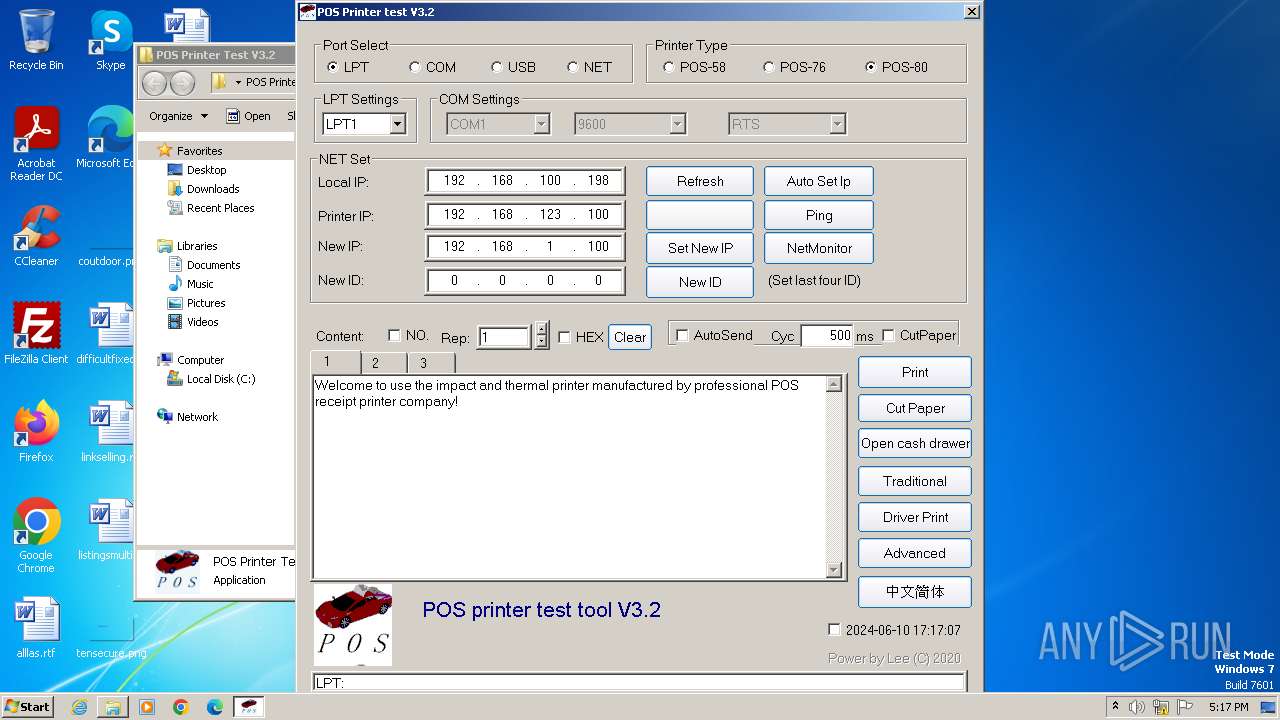
Task: Select the POS Printer test taskbar icon
Action: pyautogui.click(x=249, y=707)
